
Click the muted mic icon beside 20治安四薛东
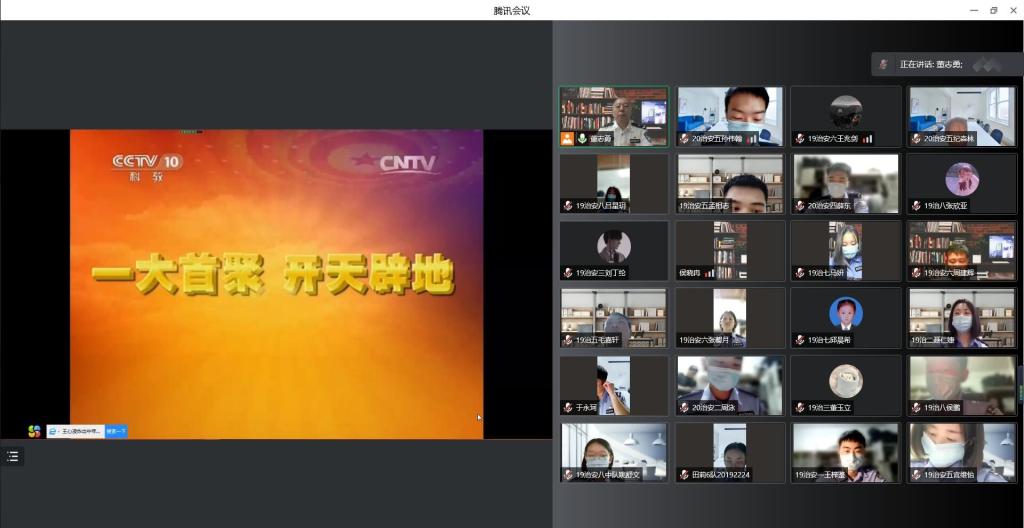coord(800,206)
